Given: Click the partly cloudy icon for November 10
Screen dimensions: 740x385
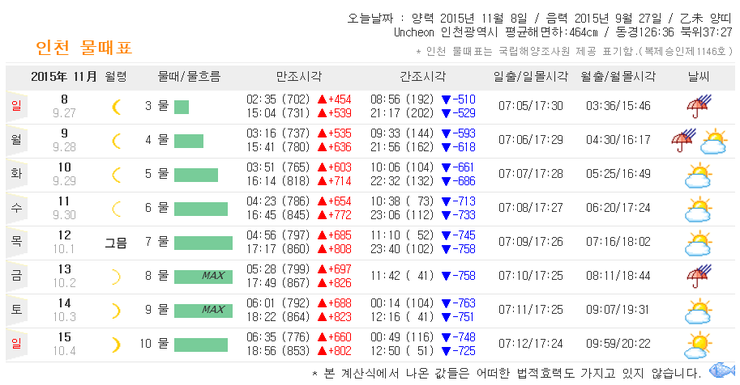Looking at the screenshot, I should 698,175.
